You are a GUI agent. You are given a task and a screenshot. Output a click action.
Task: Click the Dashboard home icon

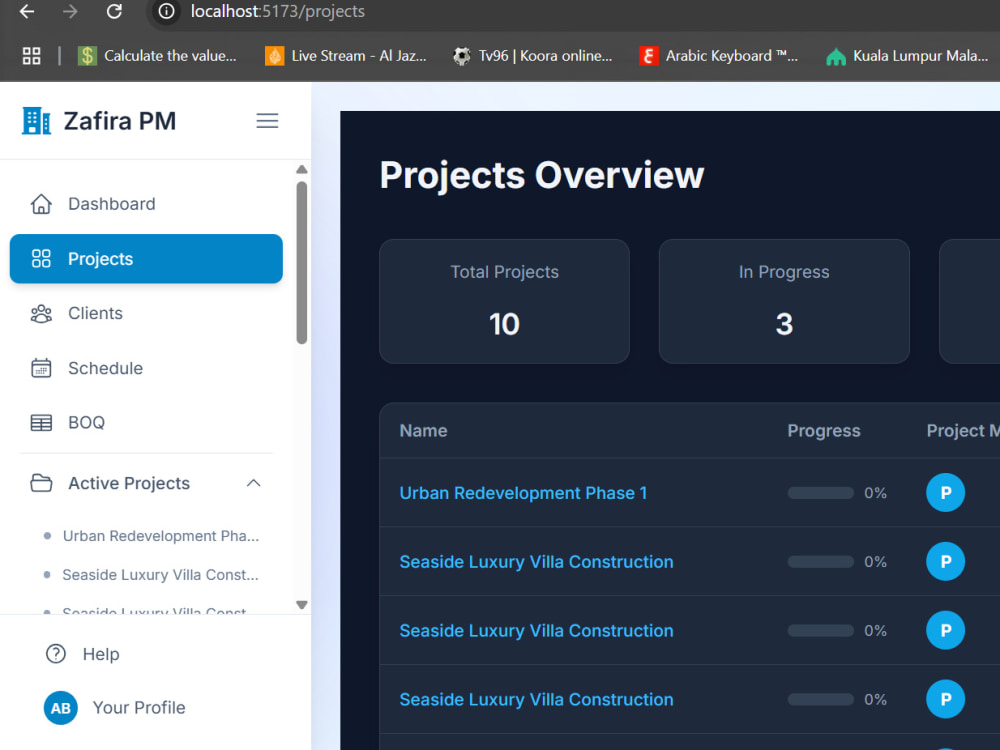pos(41,204)
